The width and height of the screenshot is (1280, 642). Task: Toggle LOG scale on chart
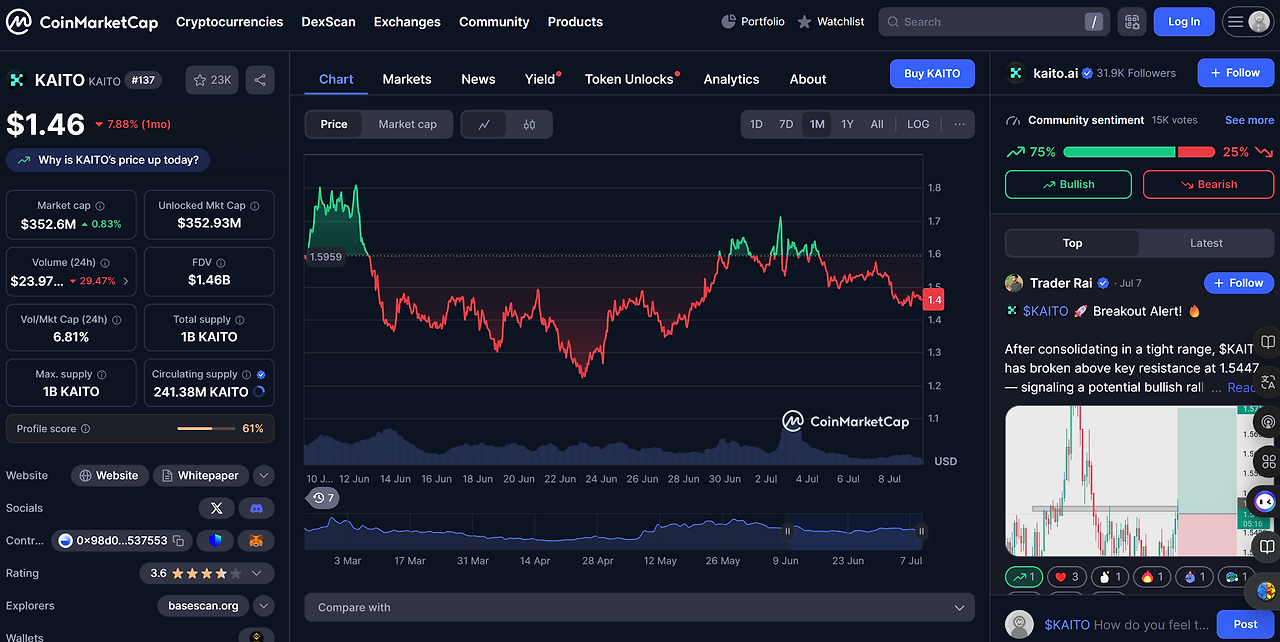[918, 124]
